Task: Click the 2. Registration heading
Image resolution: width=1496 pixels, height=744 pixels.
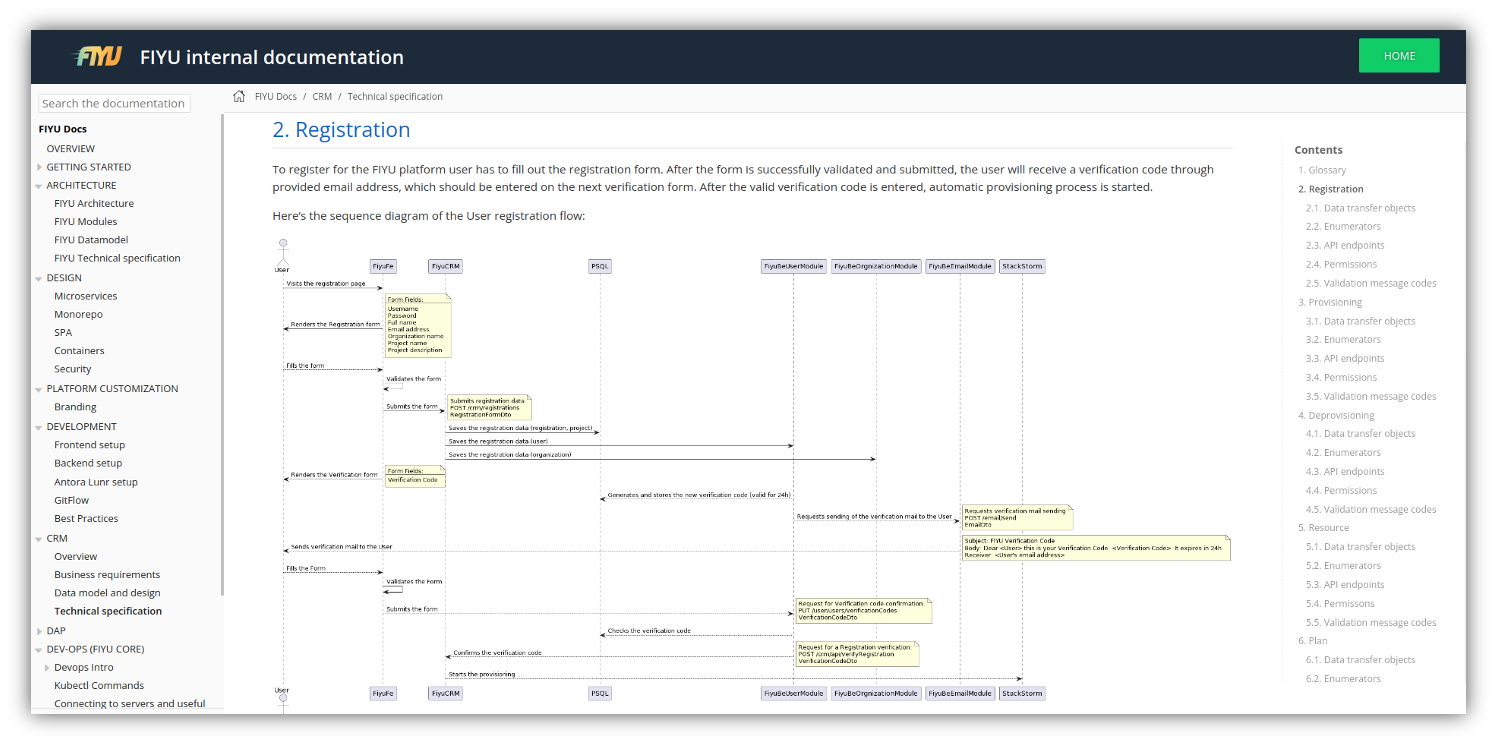Action: (x=341, y=130)
